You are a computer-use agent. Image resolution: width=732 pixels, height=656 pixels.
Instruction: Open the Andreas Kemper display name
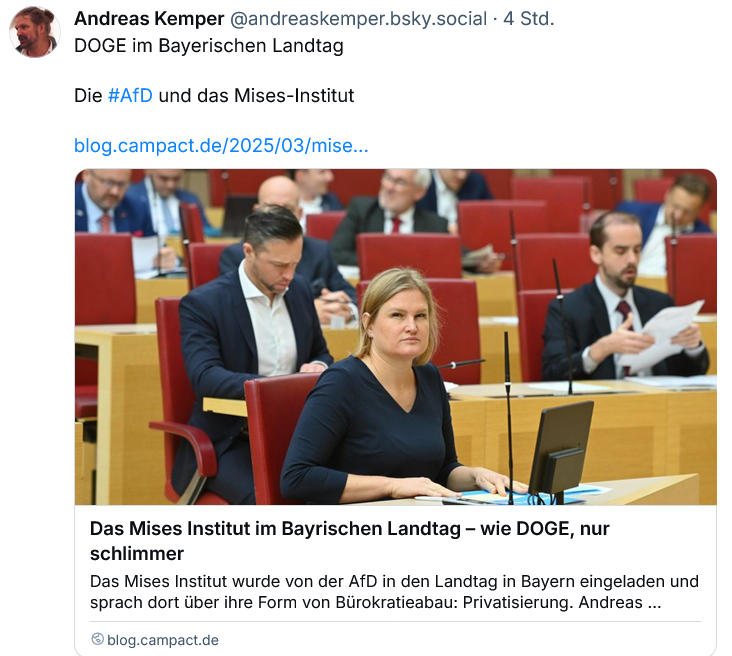click(x=149, y=19)
